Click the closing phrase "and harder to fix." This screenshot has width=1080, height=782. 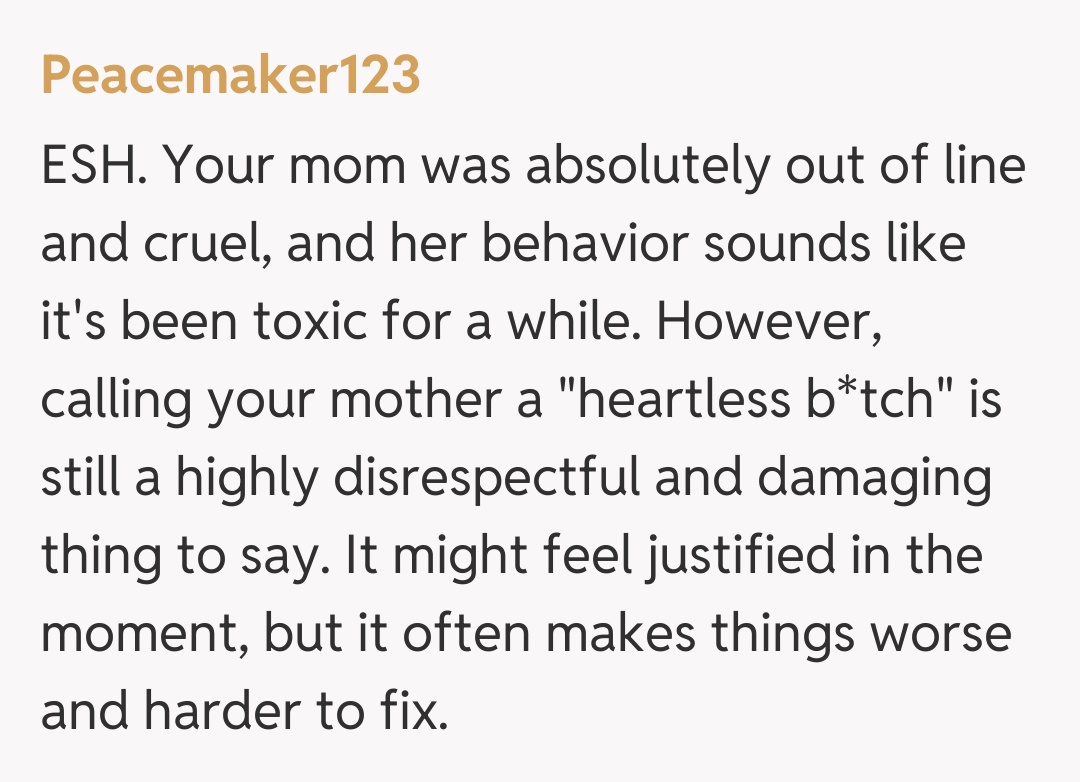pos(245,713)
